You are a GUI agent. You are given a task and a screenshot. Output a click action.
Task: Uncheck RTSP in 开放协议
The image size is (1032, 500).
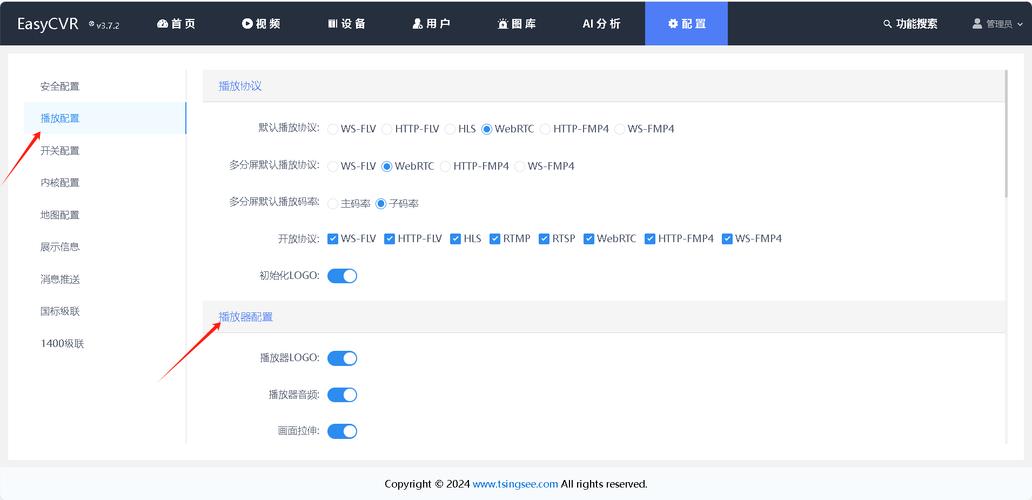544,239
